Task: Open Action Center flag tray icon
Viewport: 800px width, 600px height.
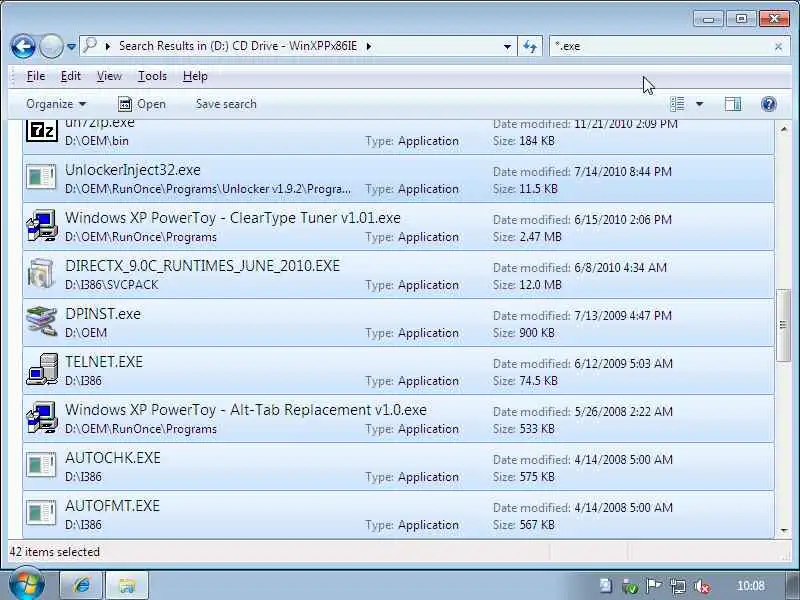Action: [x=654, y=586]
